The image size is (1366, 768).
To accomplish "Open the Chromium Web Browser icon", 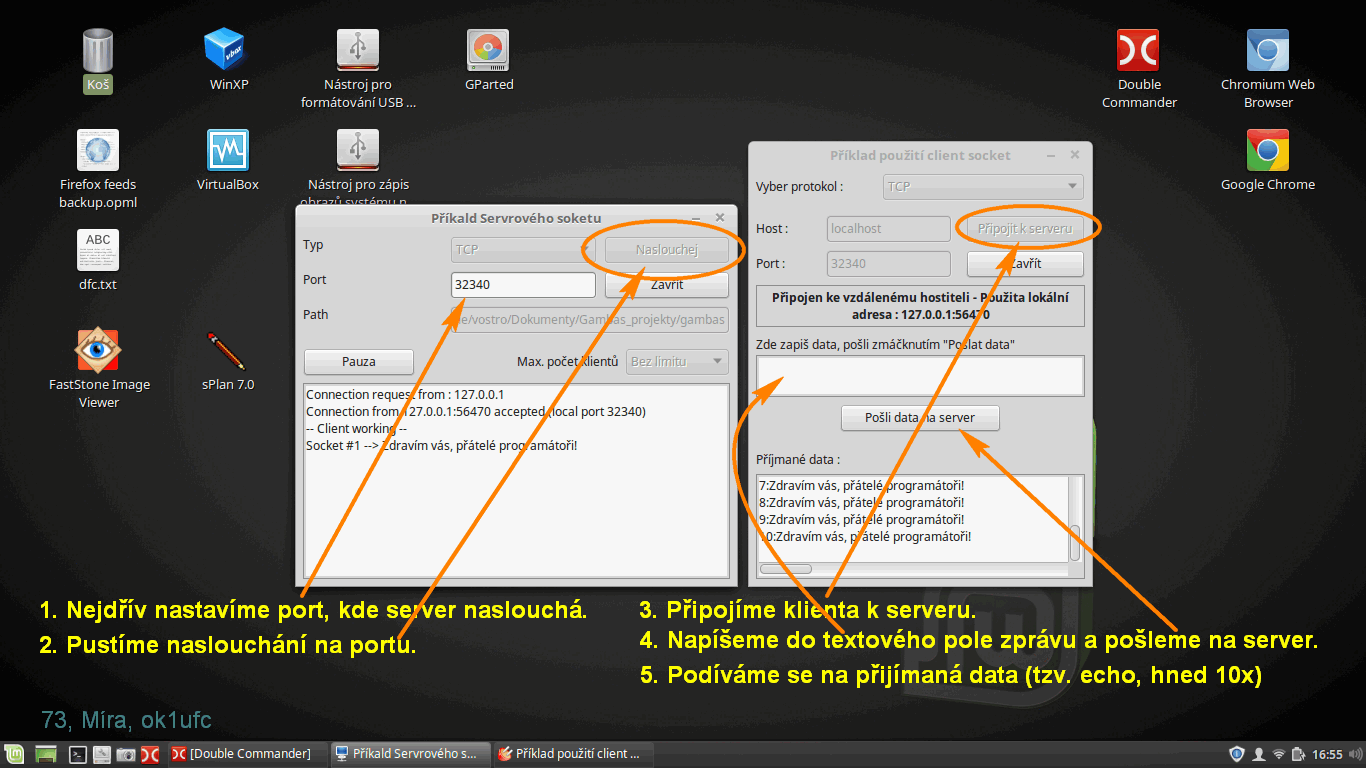I will (x=1267, y=50).
